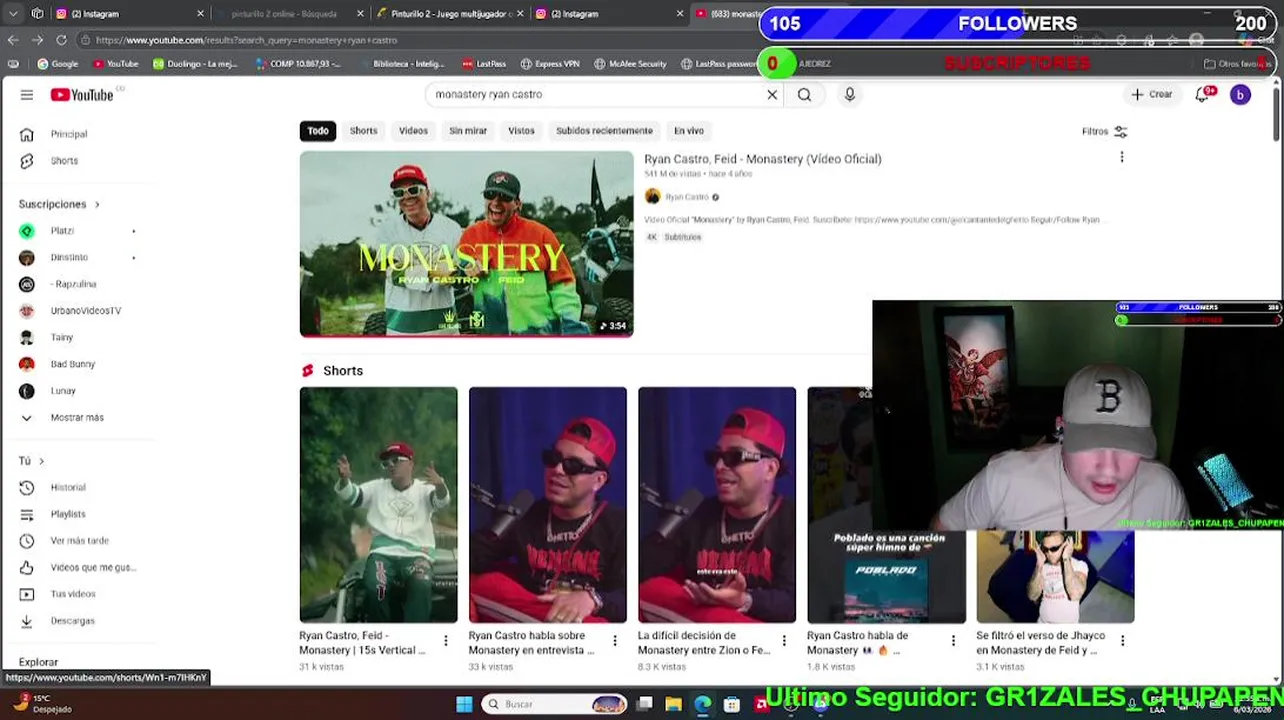Select the En vivo filter chip
This screenshot has height=720, width=1284.
click(689, 131)
